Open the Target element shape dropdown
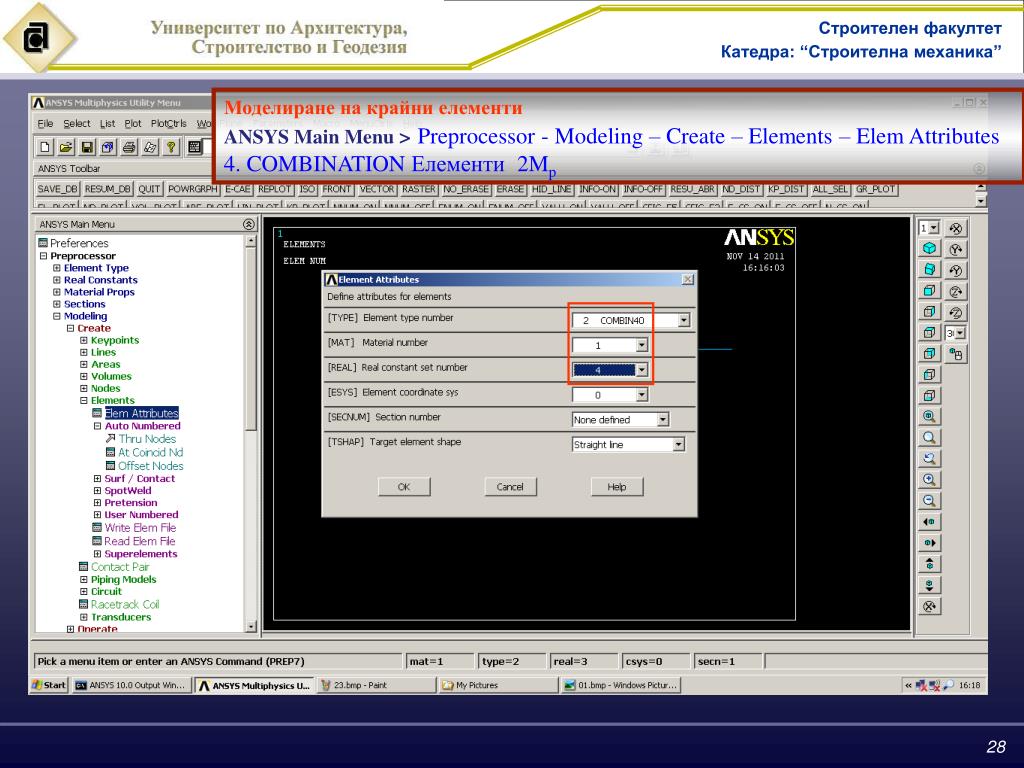Viewport: 1024px width, 768px height. tap(679, 444)
